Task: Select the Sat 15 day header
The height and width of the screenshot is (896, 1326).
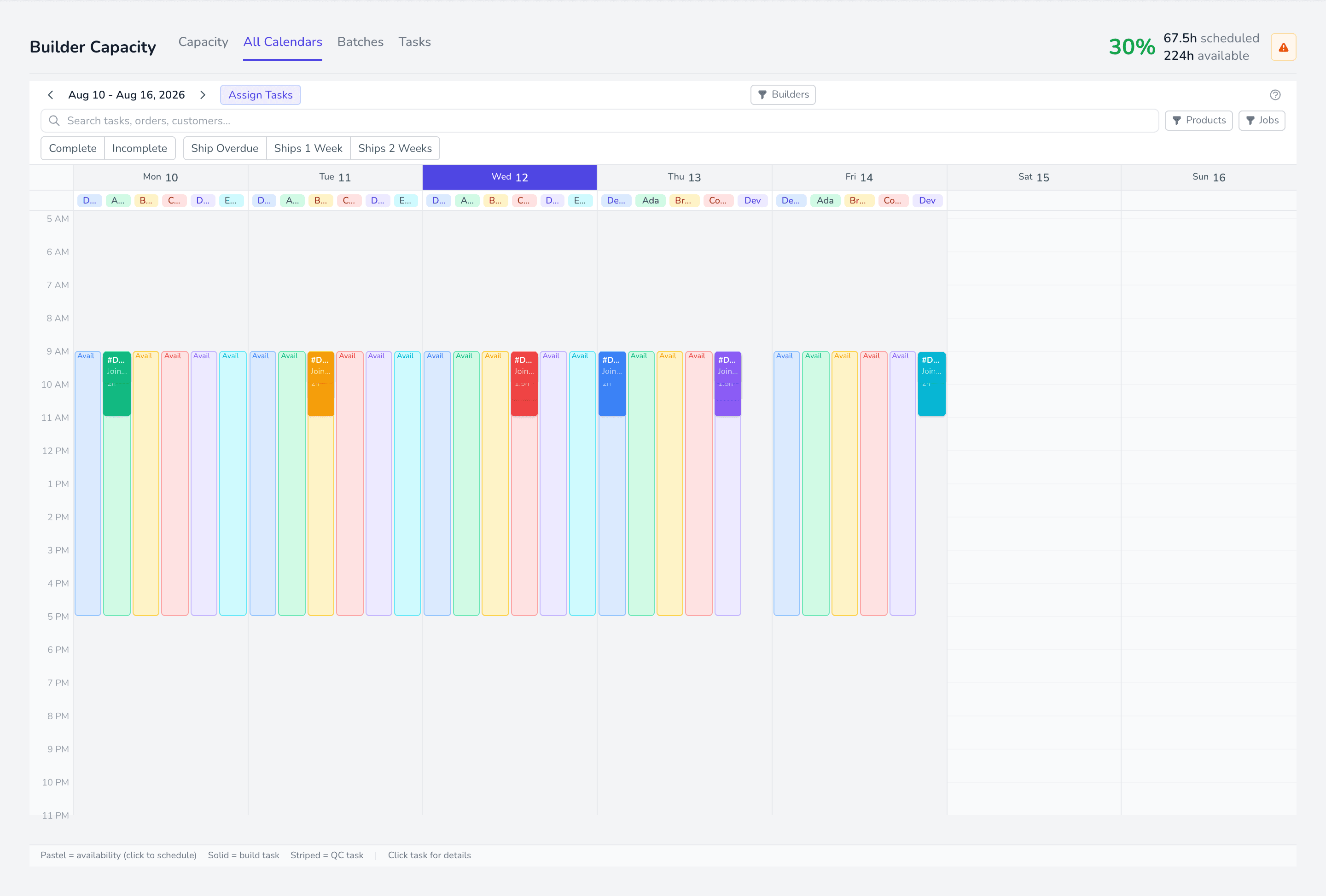Action: click(x=1033, y=177)
